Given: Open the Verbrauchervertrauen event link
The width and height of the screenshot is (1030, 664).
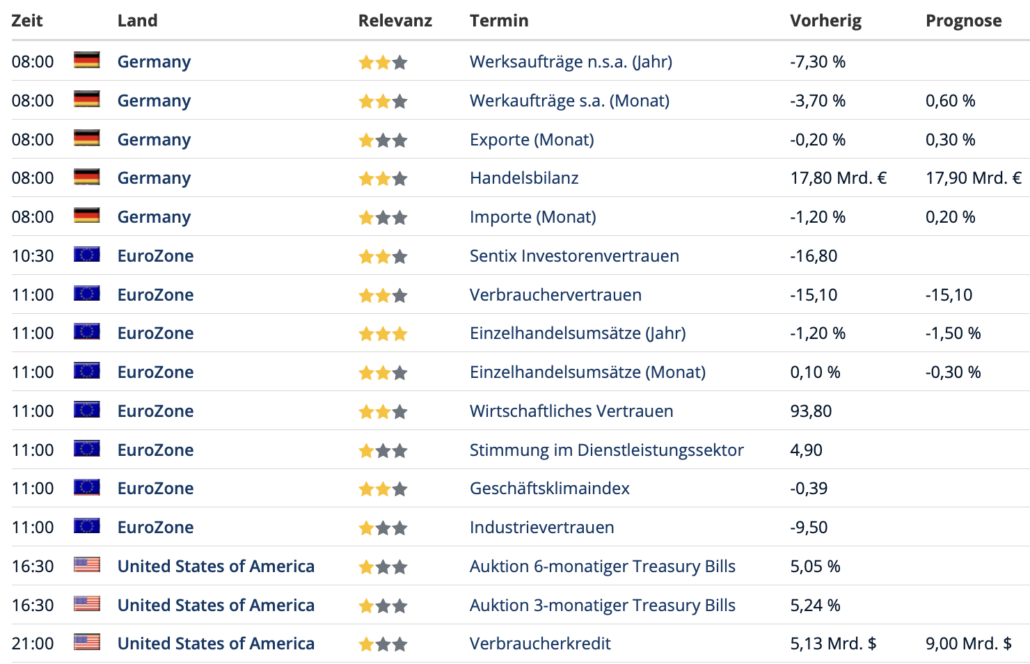Looking at the screenshot, I should point(555,294).
